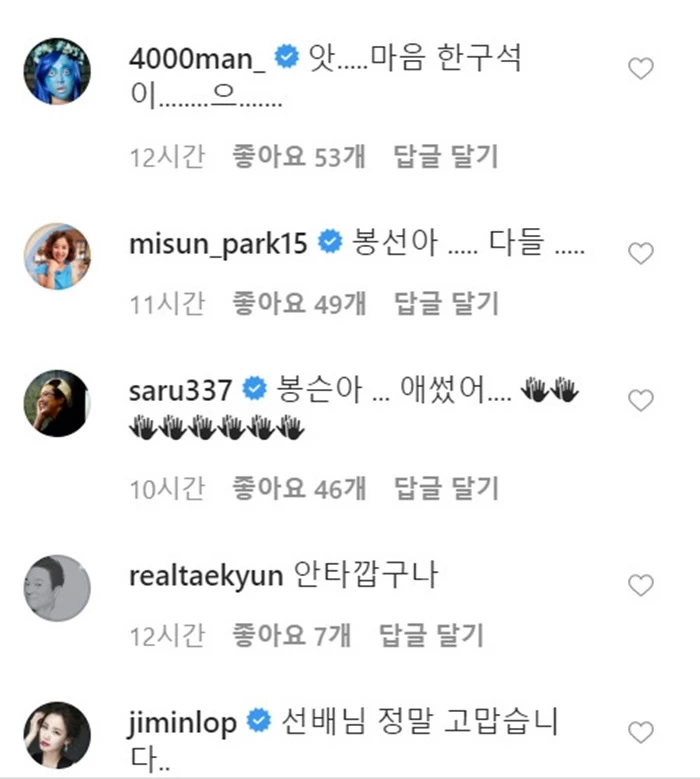Like the comment by 4000man_
700x779 pixels.
tap(639, 69)
